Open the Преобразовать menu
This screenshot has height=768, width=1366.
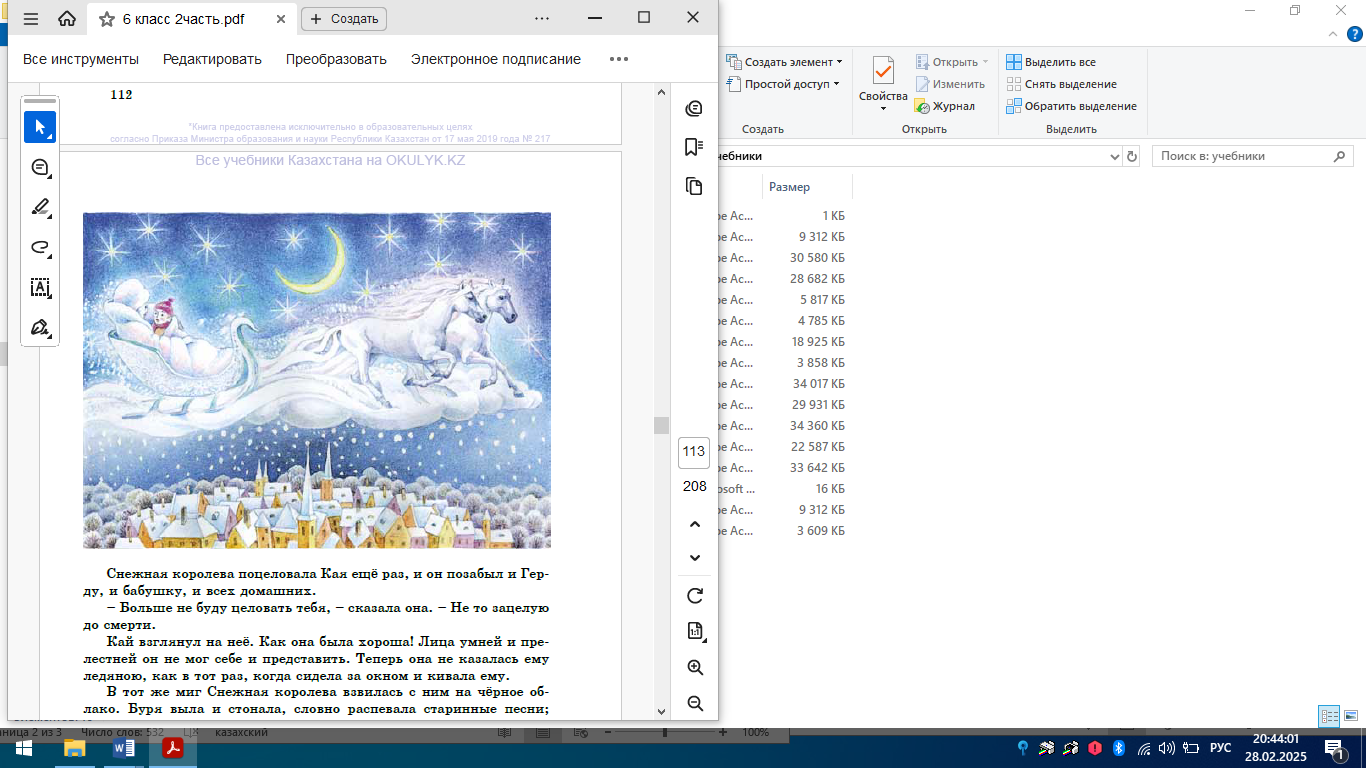(x=336, y=59)
